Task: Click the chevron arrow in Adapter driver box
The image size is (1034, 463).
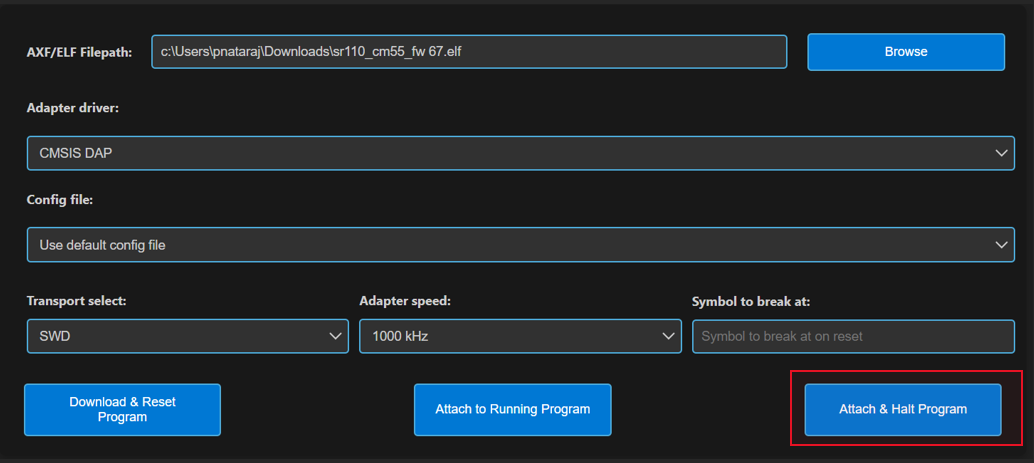Action: pyautogui.click(x=1001, y=153)
